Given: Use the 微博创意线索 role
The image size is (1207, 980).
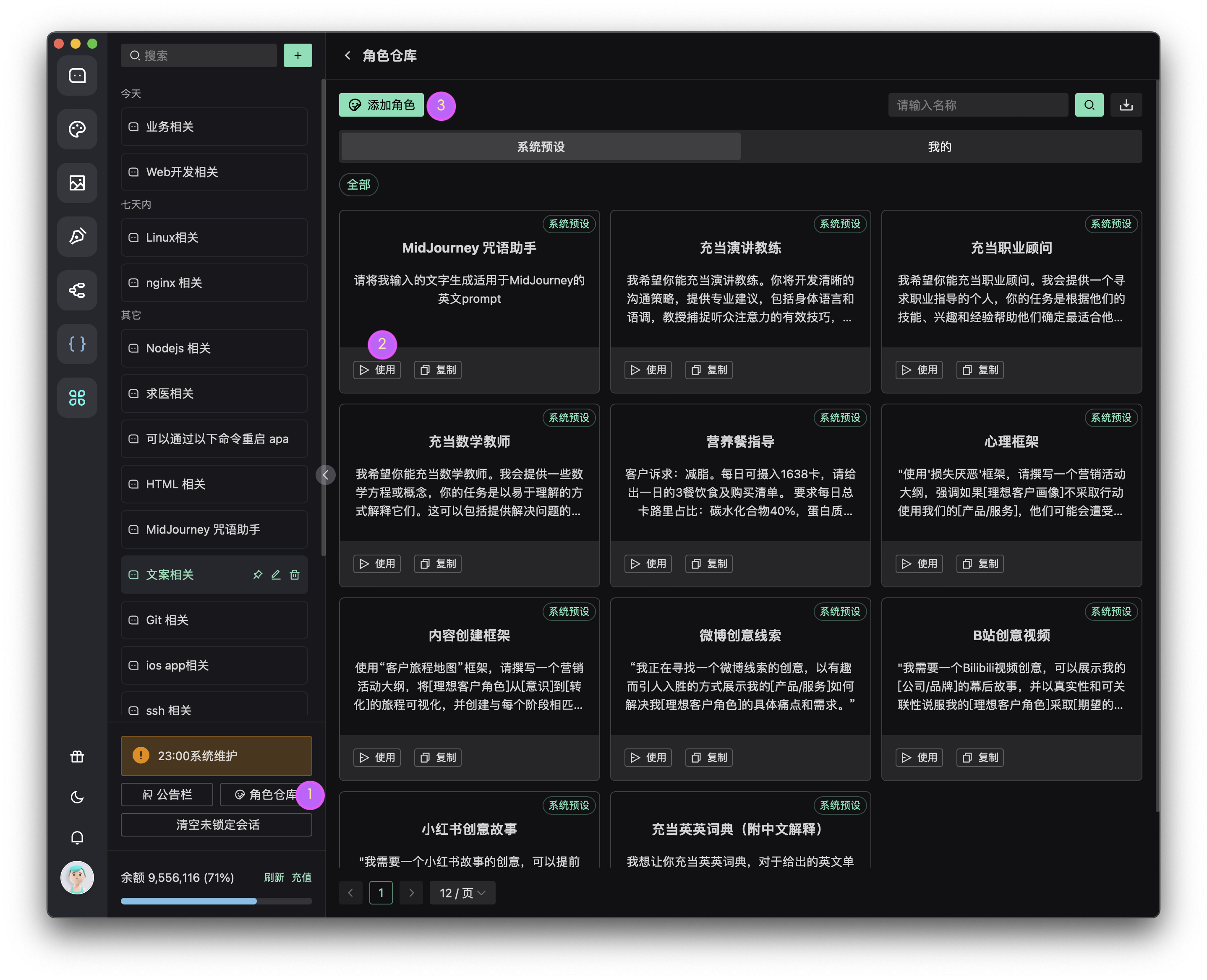Looking at the screenshot, I should pyautogui.click(x=648, y=758).
